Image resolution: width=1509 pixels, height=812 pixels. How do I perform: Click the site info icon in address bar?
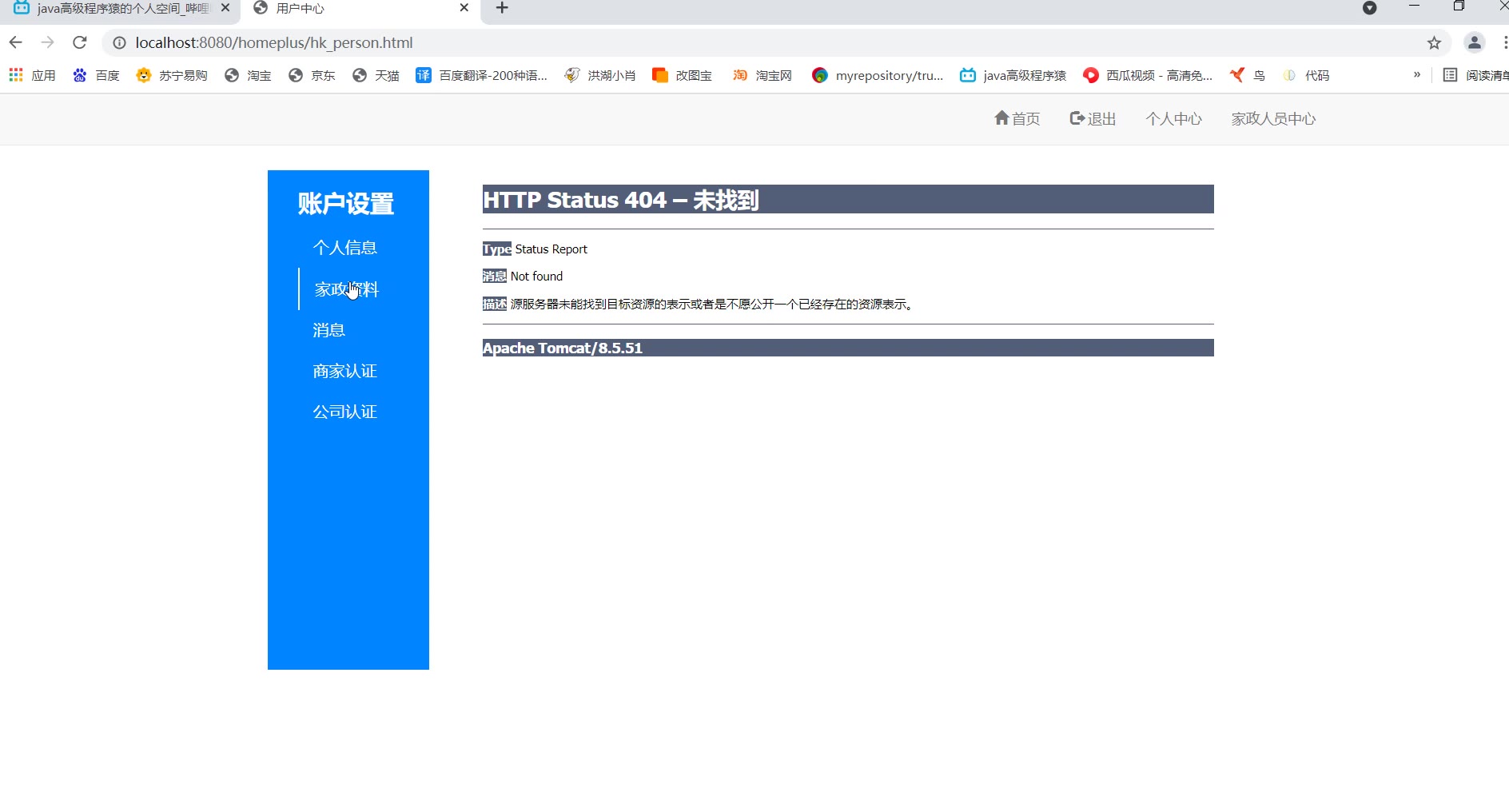(119, 43)
